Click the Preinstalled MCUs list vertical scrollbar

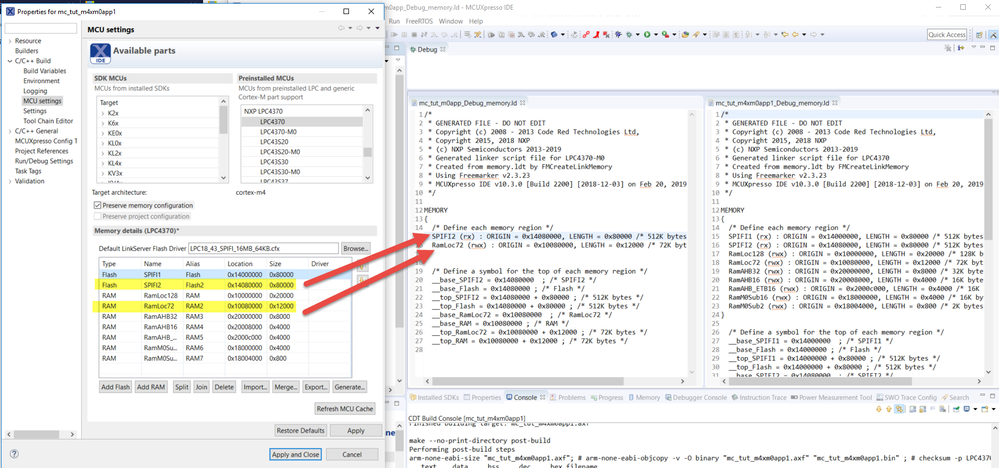tap(368, 143)
